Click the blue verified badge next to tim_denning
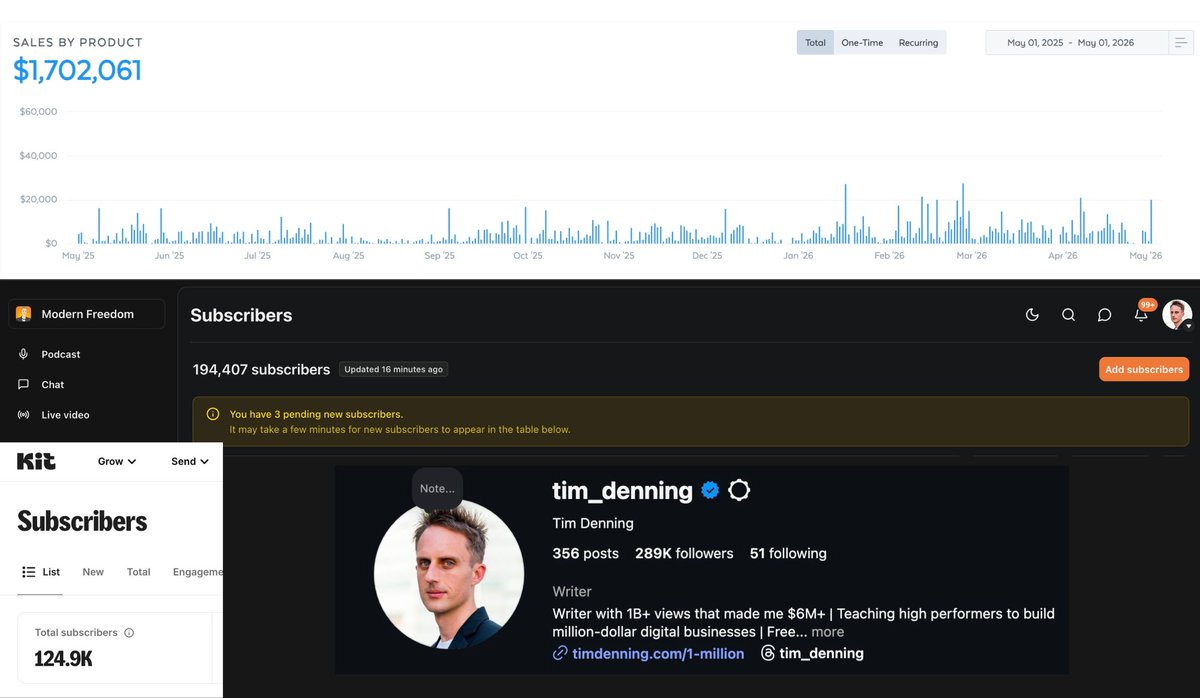This screenshot has width=1200, height=698. coord(710,491)
